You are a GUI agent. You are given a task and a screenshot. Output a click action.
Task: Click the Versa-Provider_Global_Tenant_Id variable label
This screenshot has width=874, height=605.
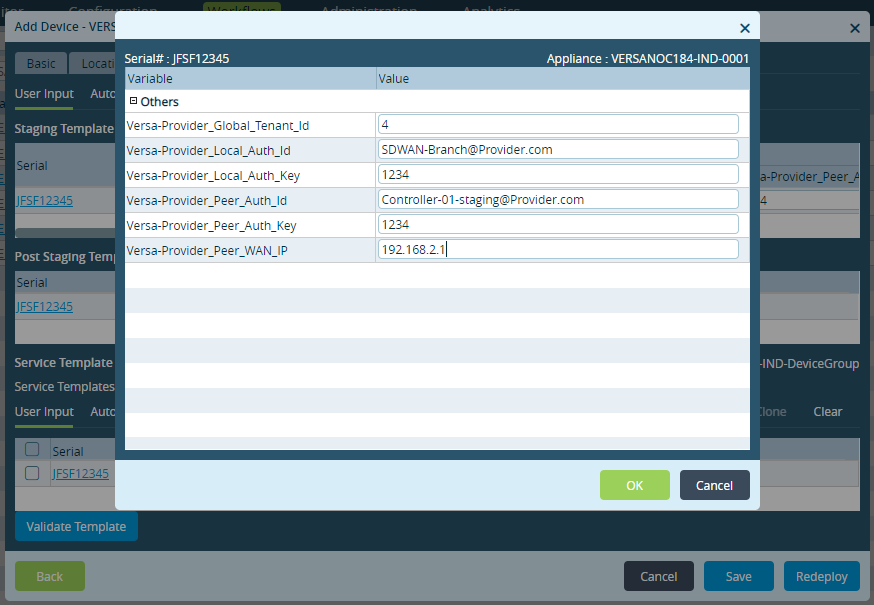click(217, 125)
